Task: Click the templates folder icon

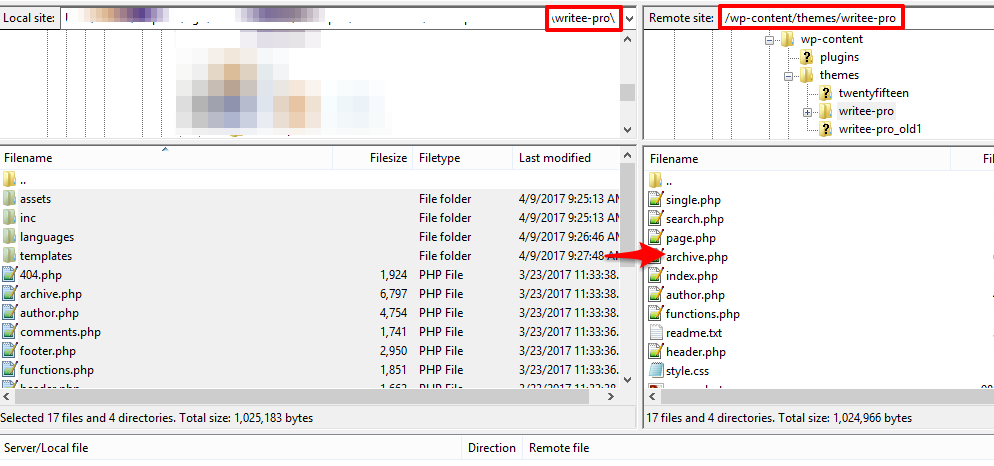Action: 9,256
